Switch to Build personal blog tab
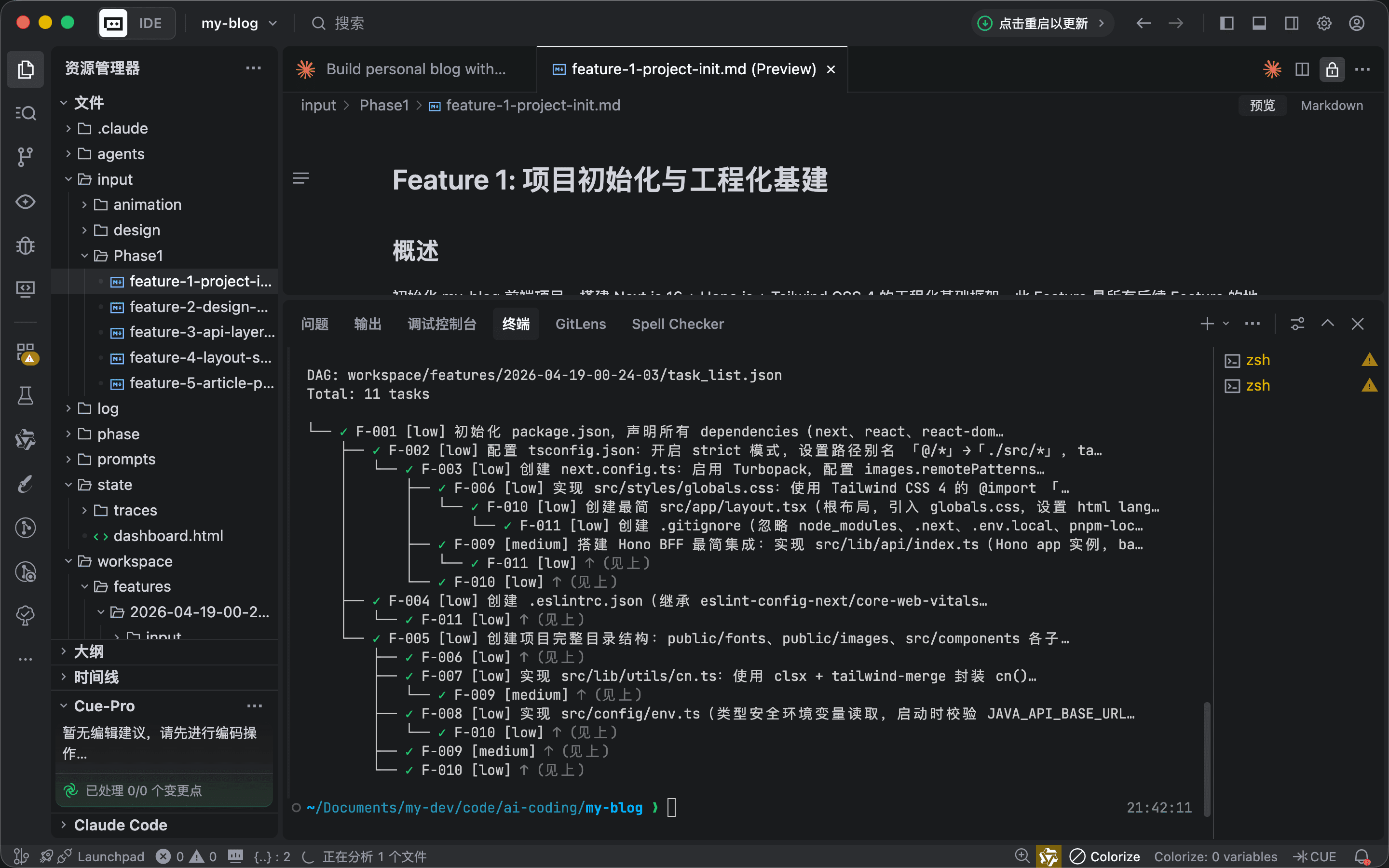This screenshot has width=1389, height=868. [409, 69]
